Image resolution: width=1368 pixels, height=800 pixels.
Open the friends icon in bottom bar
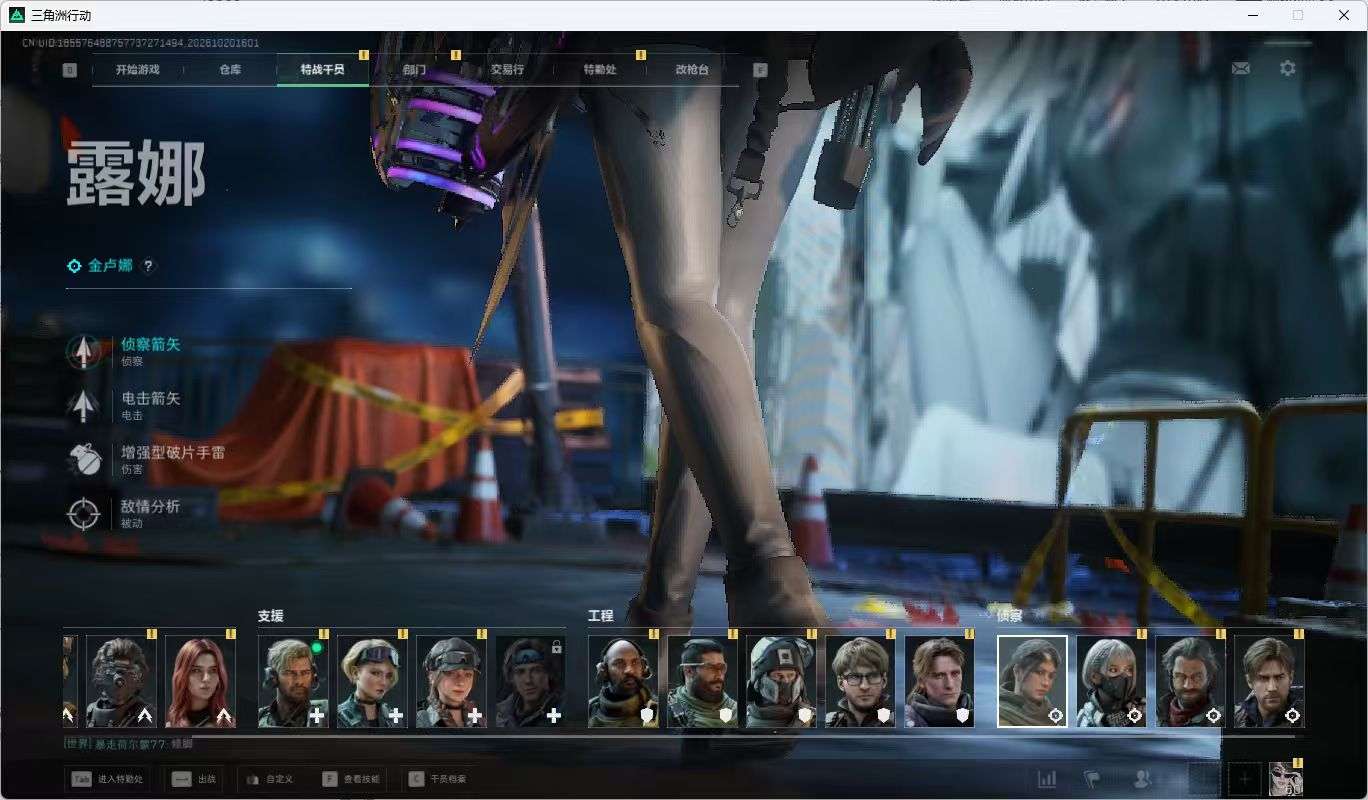coord(1142,779)
